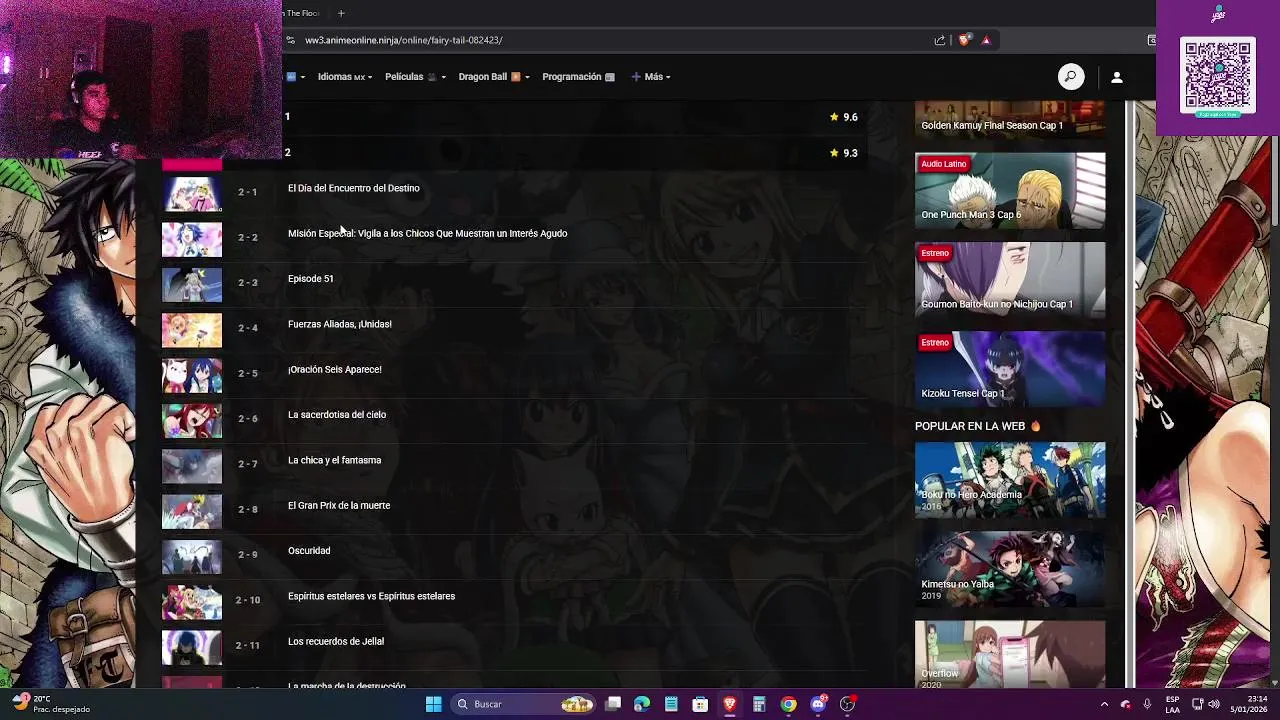This screenshot has height=720, width=1280.
Task: Click the POPULAR EN LA WEB heading
Action: (x=978, y=426)
